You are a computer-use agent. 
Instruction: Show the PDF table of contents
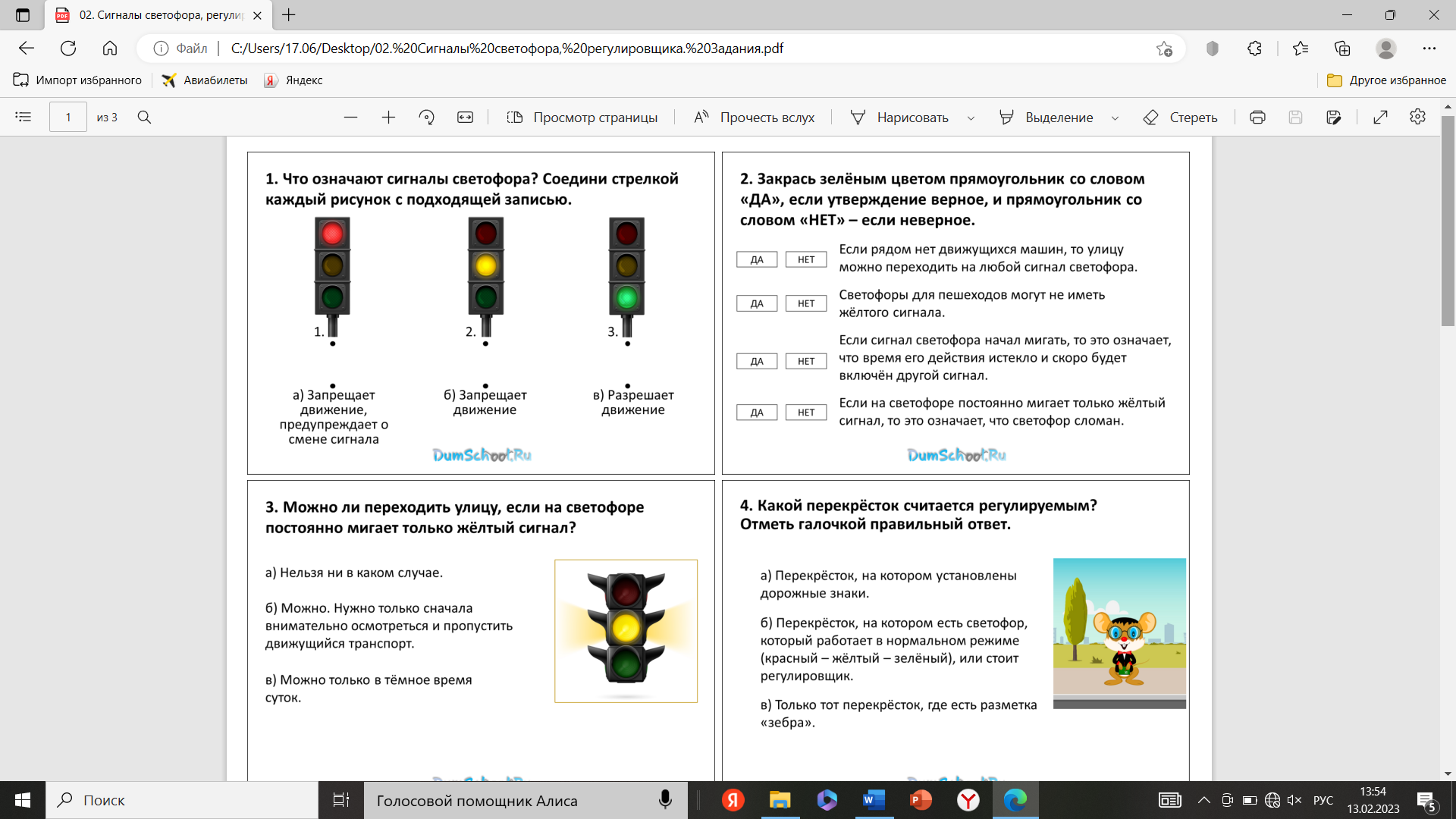(24, 117)
